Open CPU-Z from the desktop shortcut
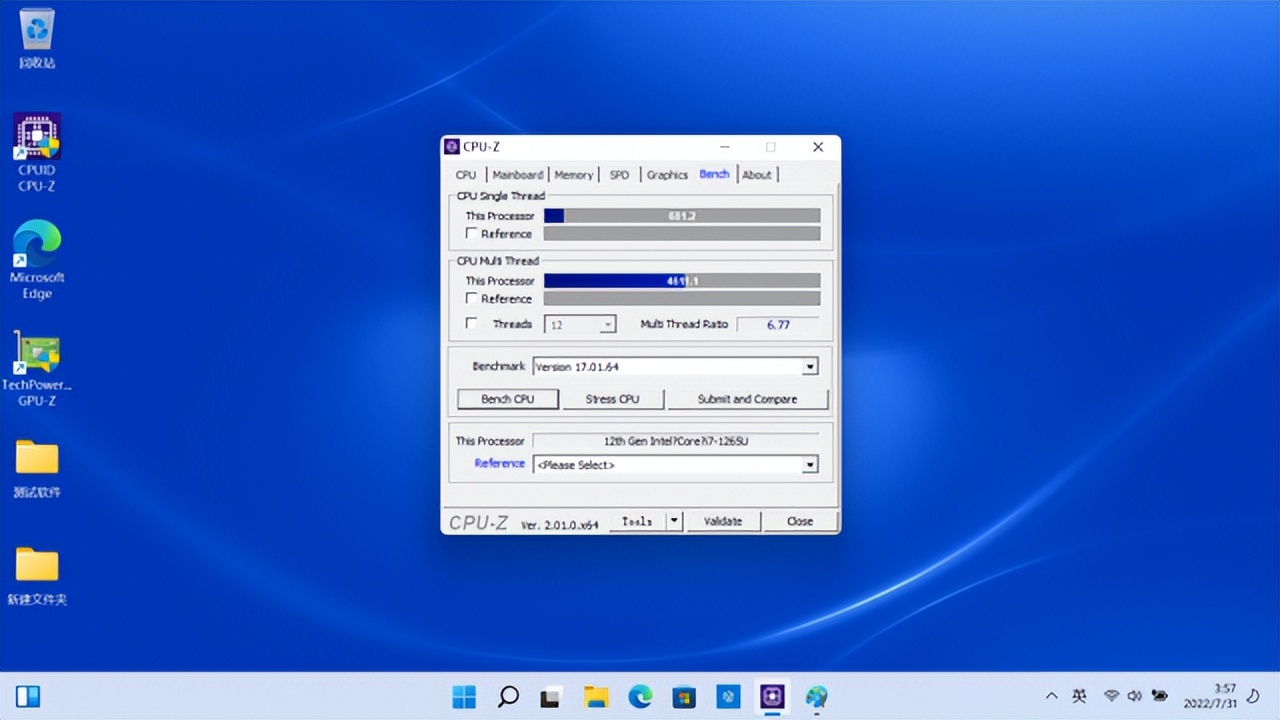The width and height of the screenshot is (1280, 720). [36, 136]
